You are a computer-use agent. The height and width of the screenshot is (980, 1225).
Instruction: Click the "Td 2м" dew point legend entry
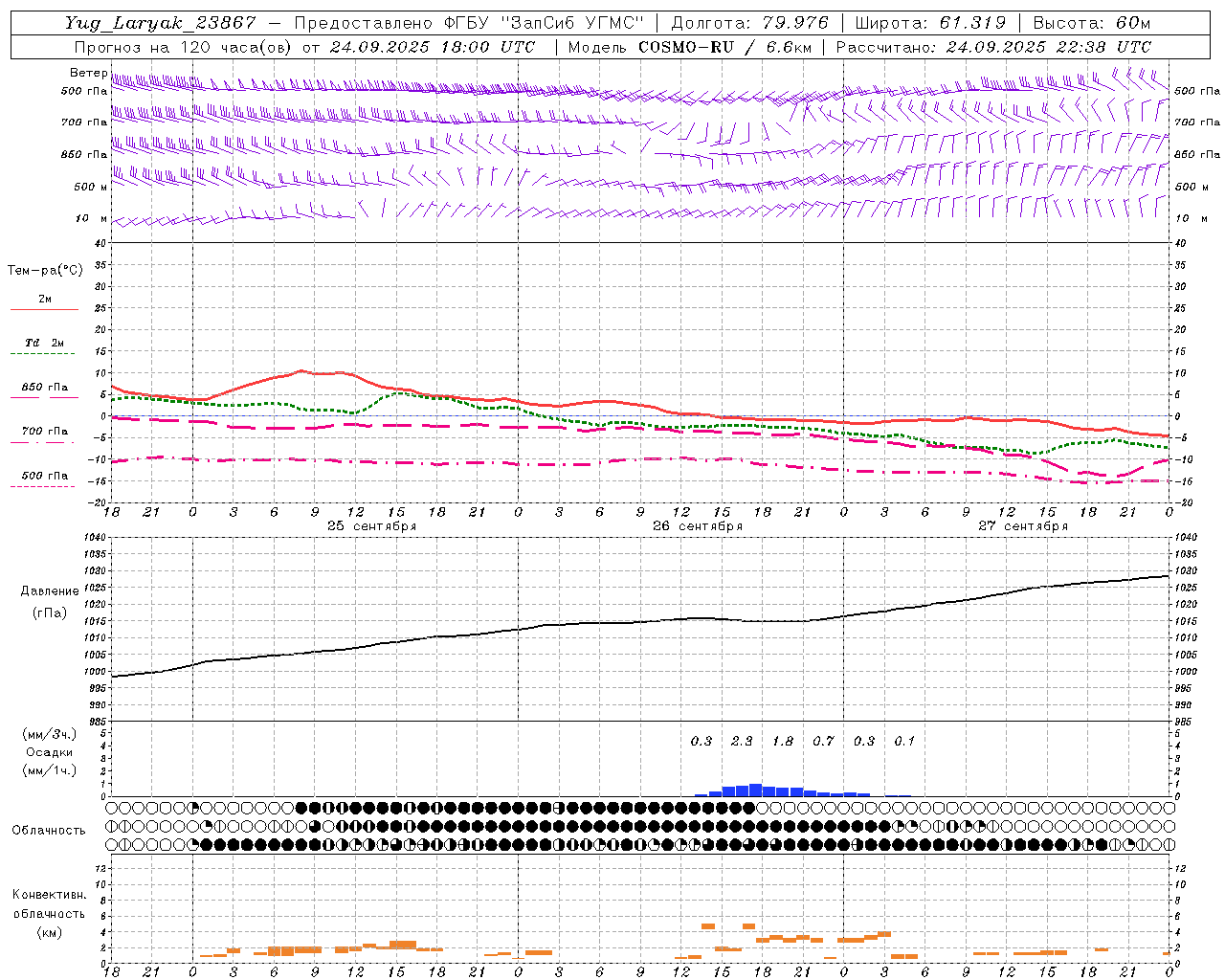tap(44, 343)
